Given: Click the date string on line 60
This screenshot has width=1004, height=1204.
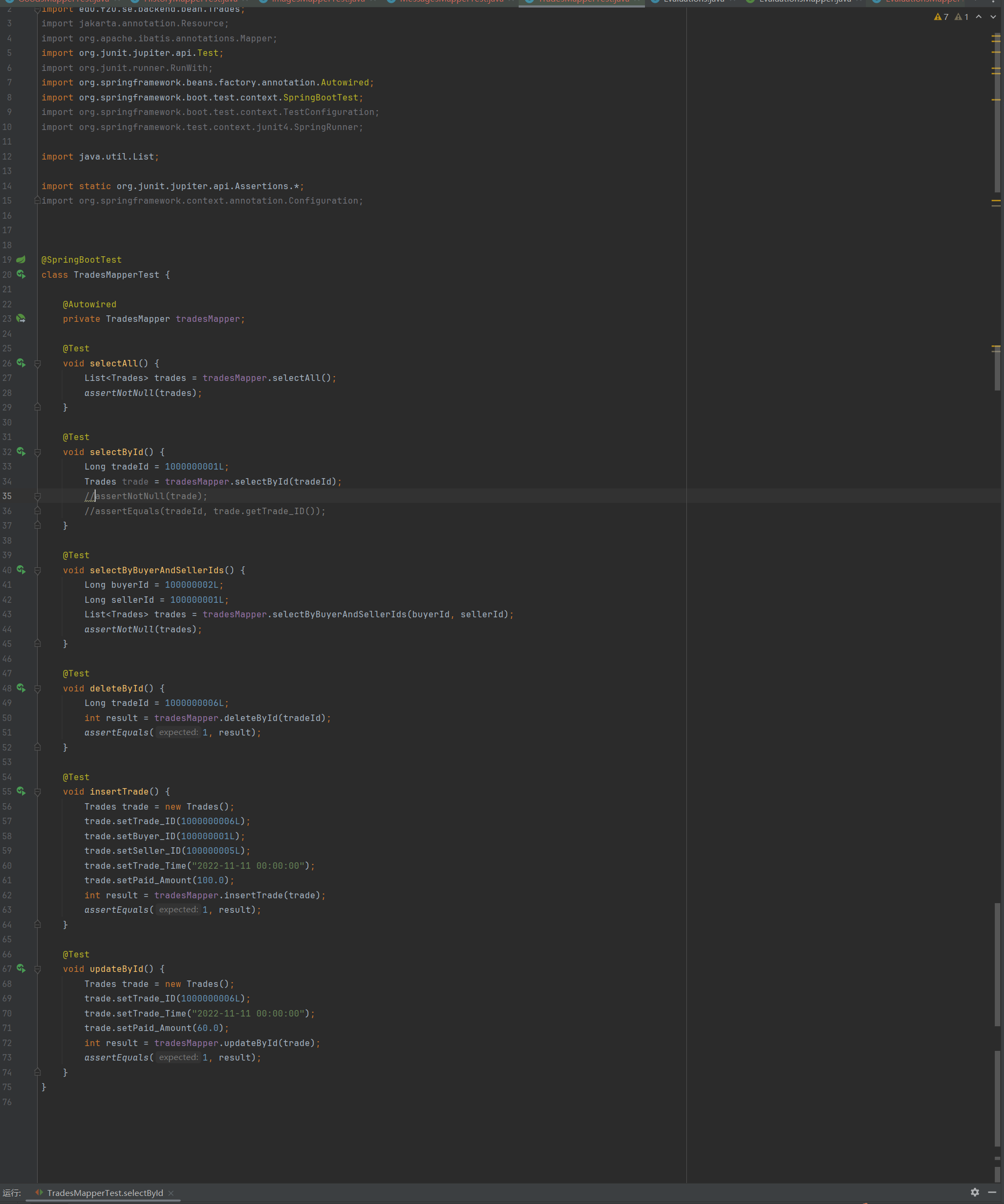Looking at the screenshot, I should point(248,866).
